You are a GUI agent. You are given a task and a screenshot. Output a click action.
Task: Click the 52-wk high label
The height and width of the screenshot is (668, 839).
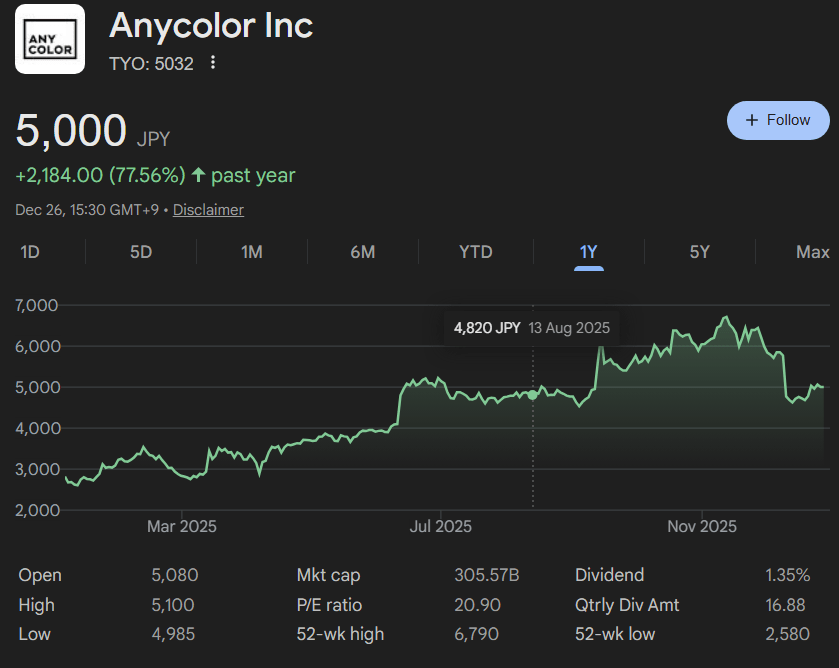[340, 634]
